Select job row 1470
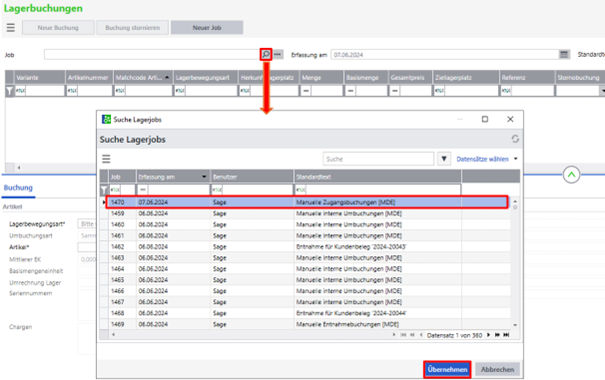Viewport: 605px width, 380px height. coord(307,202)
